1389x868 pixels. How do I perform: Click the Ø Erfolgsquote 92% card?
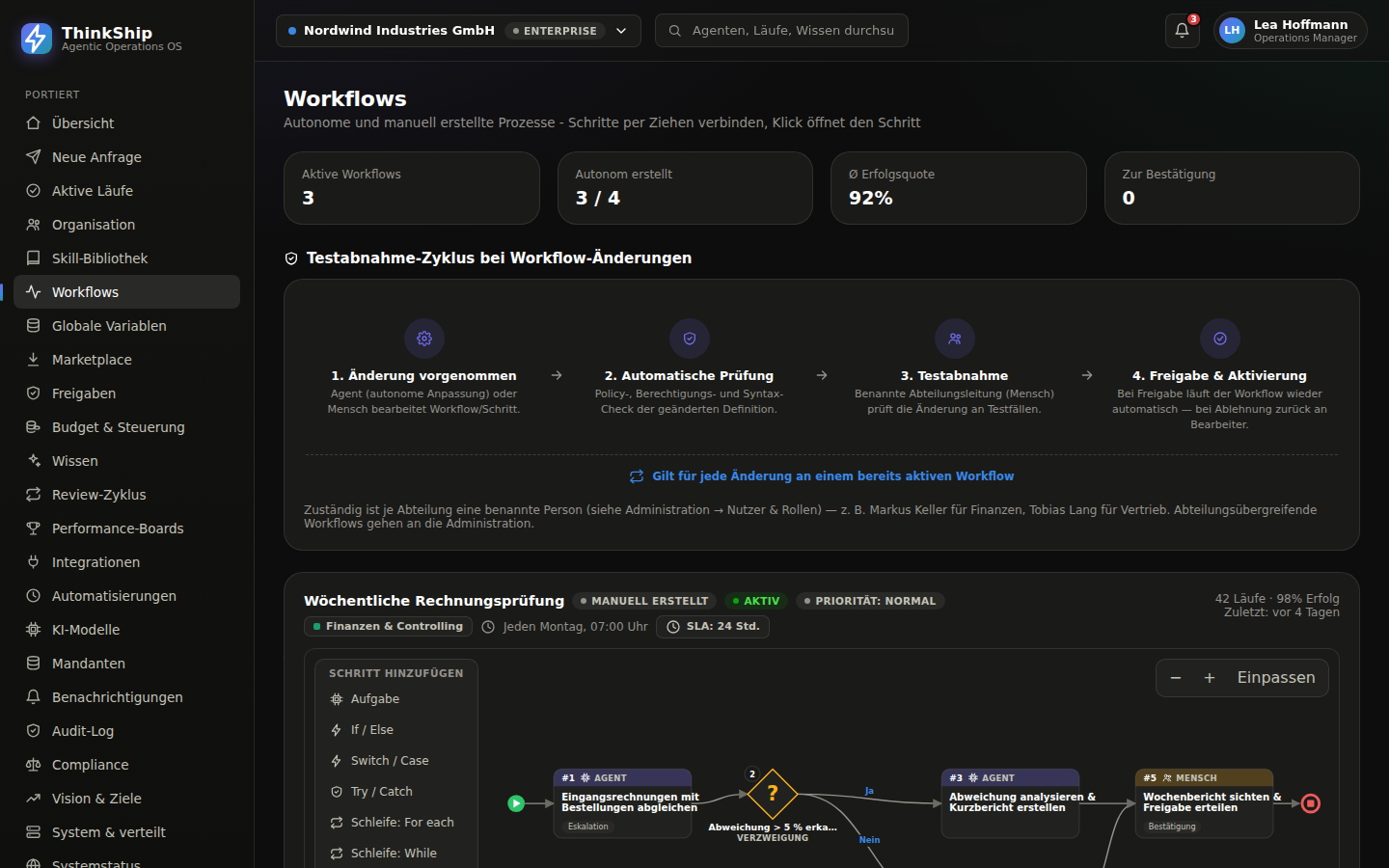coord(959,188)
